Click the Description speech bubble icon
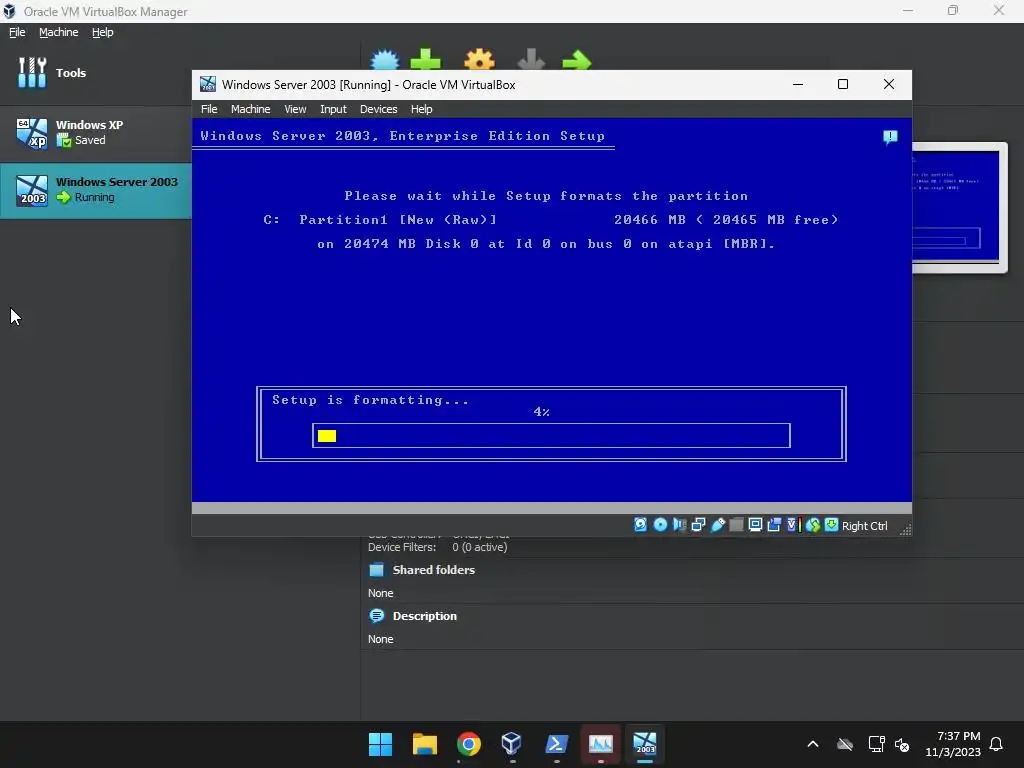Screen dimensions: 1024x768 pyautogui.click(x=377, y=616)
